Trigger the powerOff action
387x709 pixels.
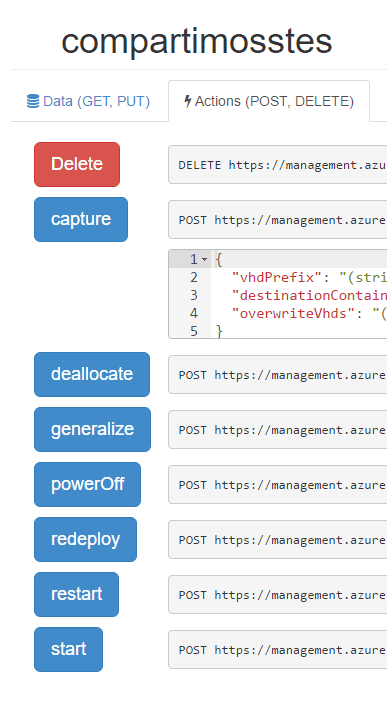(x=87, y=484)
